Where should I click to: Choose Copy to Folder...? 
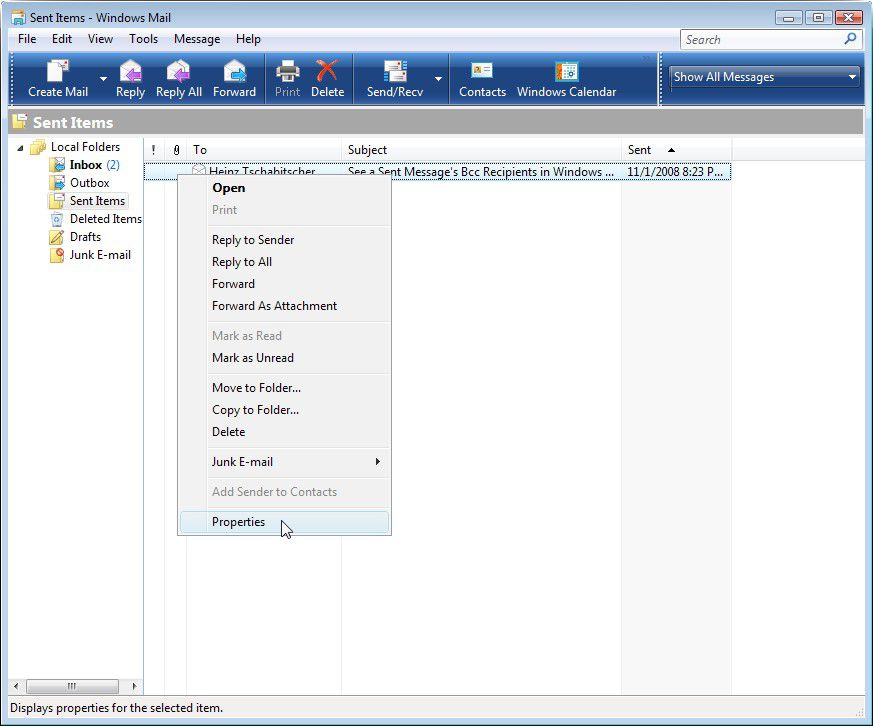click(x=285, y=410)
